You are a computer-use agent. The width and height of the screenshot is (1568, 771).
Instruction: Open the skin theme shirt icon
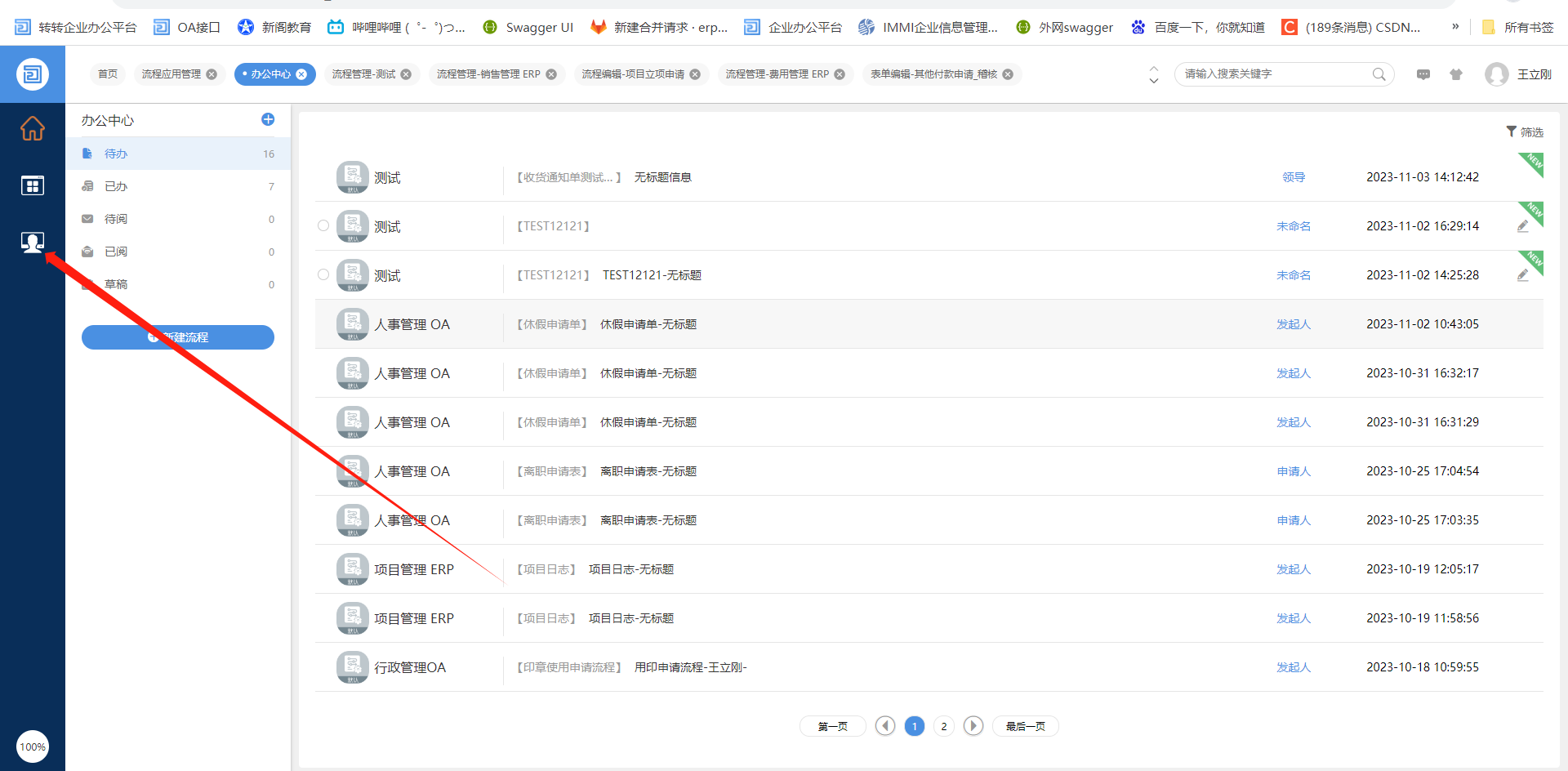pos(1456,74)
